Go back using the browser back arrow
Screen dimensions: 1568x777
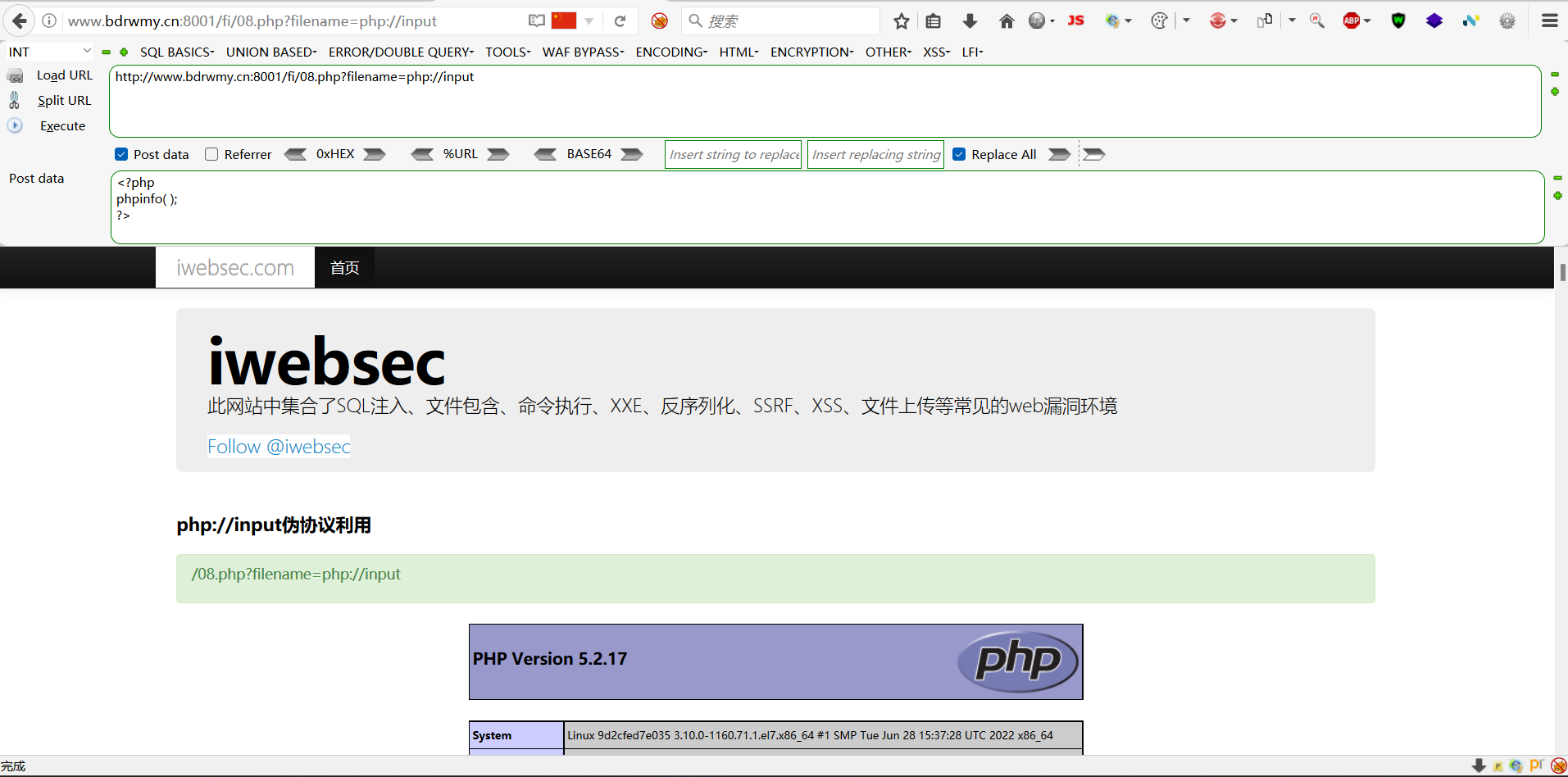[20, 20]
